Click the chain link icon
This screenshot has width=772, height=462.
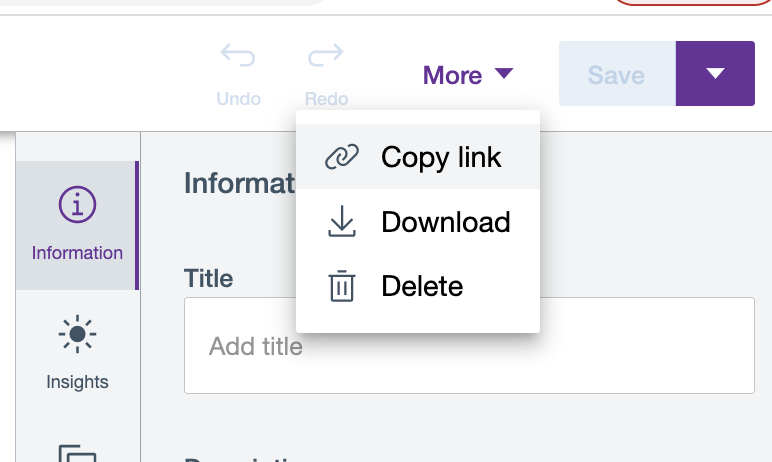[342, 157]
